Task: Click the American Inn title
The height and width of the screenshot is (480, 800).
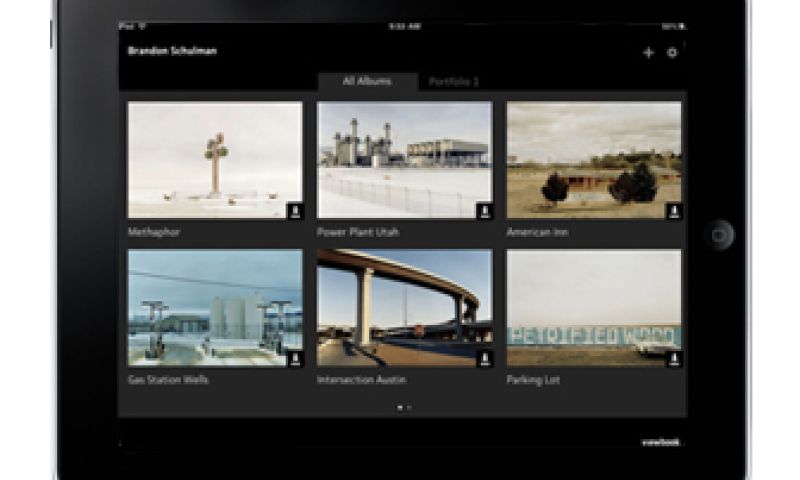Action: (x=537, y=232)
